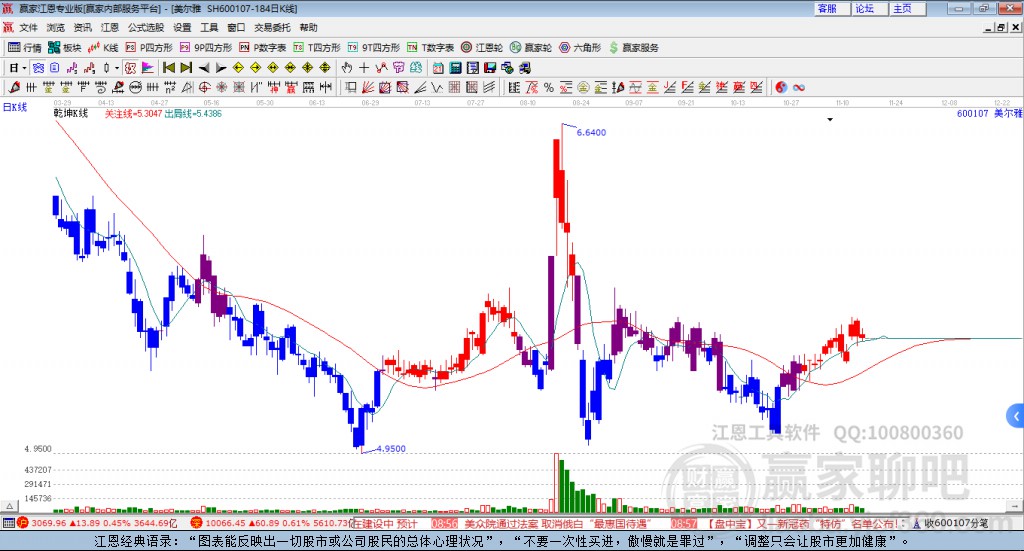The image size is (1024, 551).
Task: Open the calendar date icon
Action: pos(438,68)
